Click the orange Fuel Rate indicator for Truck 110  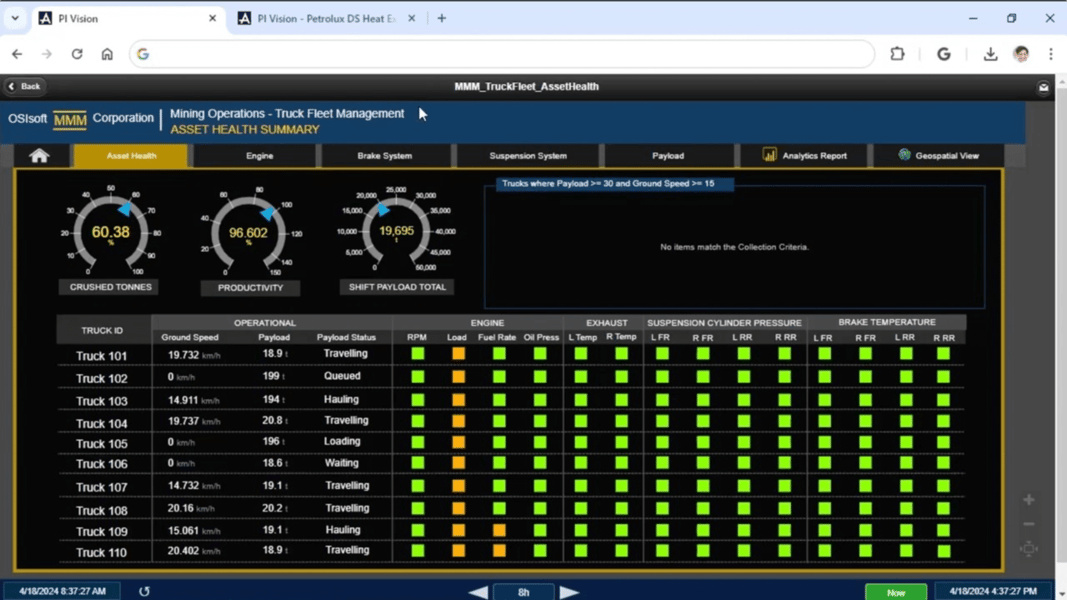[498, 551]
